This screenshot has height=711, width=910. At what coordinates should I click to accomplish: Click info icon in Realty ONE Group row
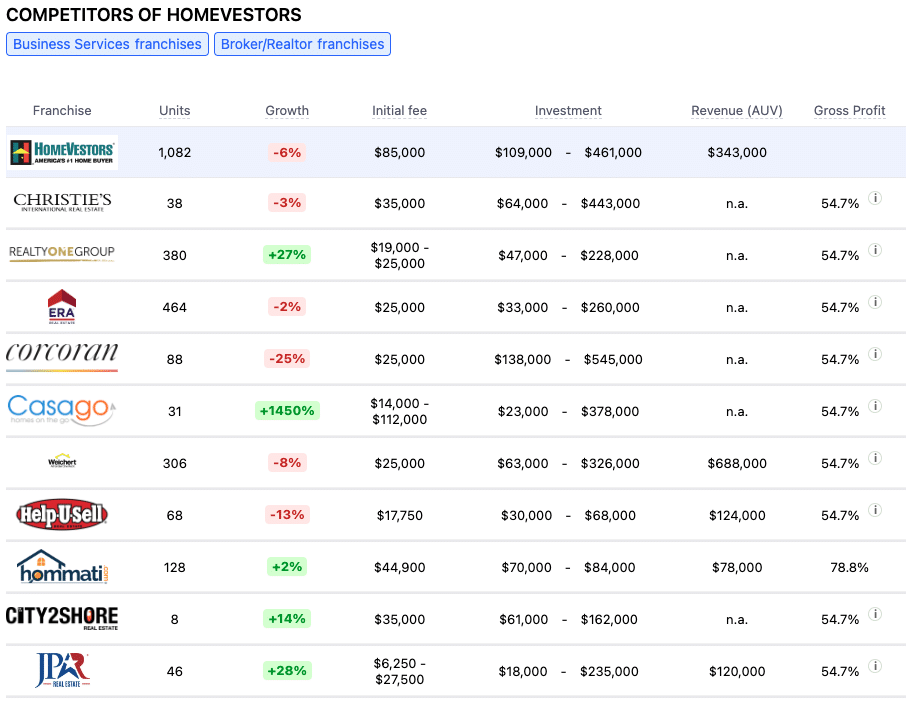coord(875,250)
